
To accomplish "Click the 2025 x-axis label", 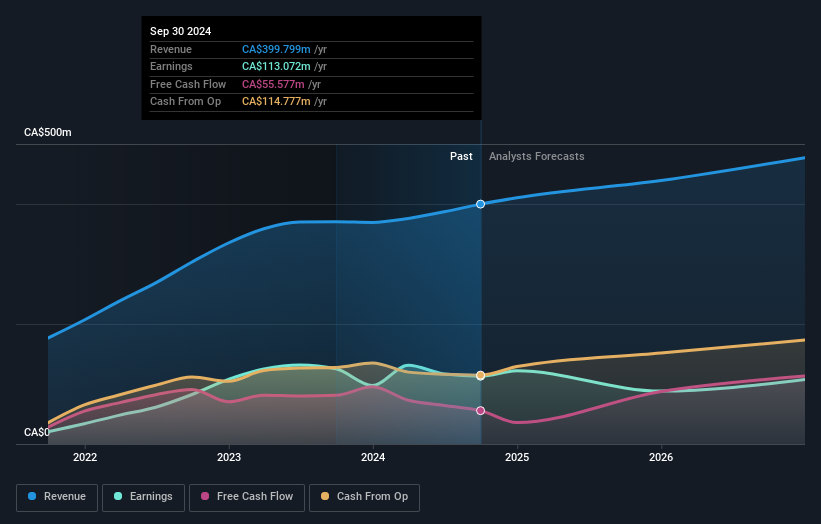I will 517,457.
